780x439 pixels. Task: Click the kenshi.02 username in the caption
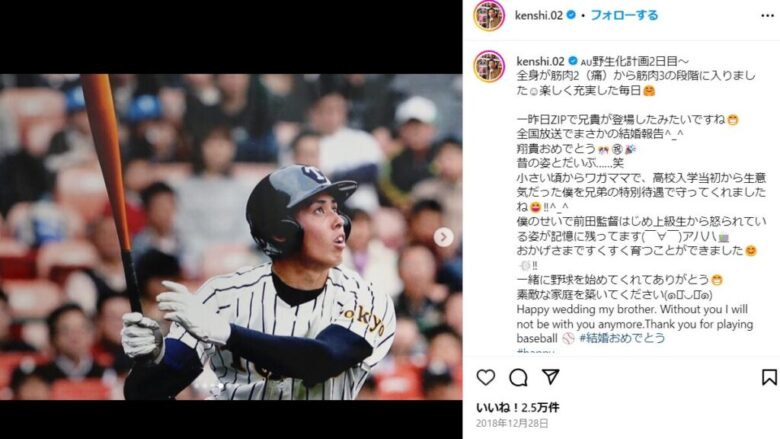pos(540,61)
